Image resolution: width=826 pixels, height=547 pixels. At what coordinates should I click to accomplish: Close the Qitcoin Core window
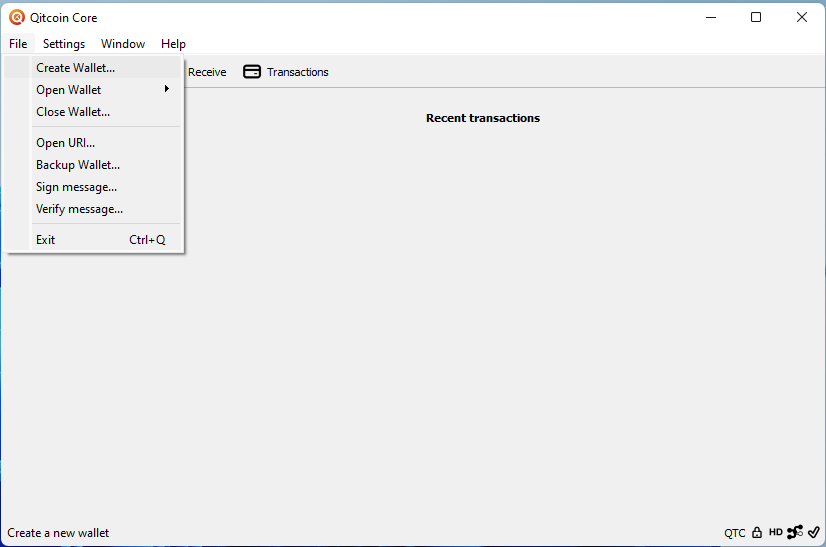point(802,17)
